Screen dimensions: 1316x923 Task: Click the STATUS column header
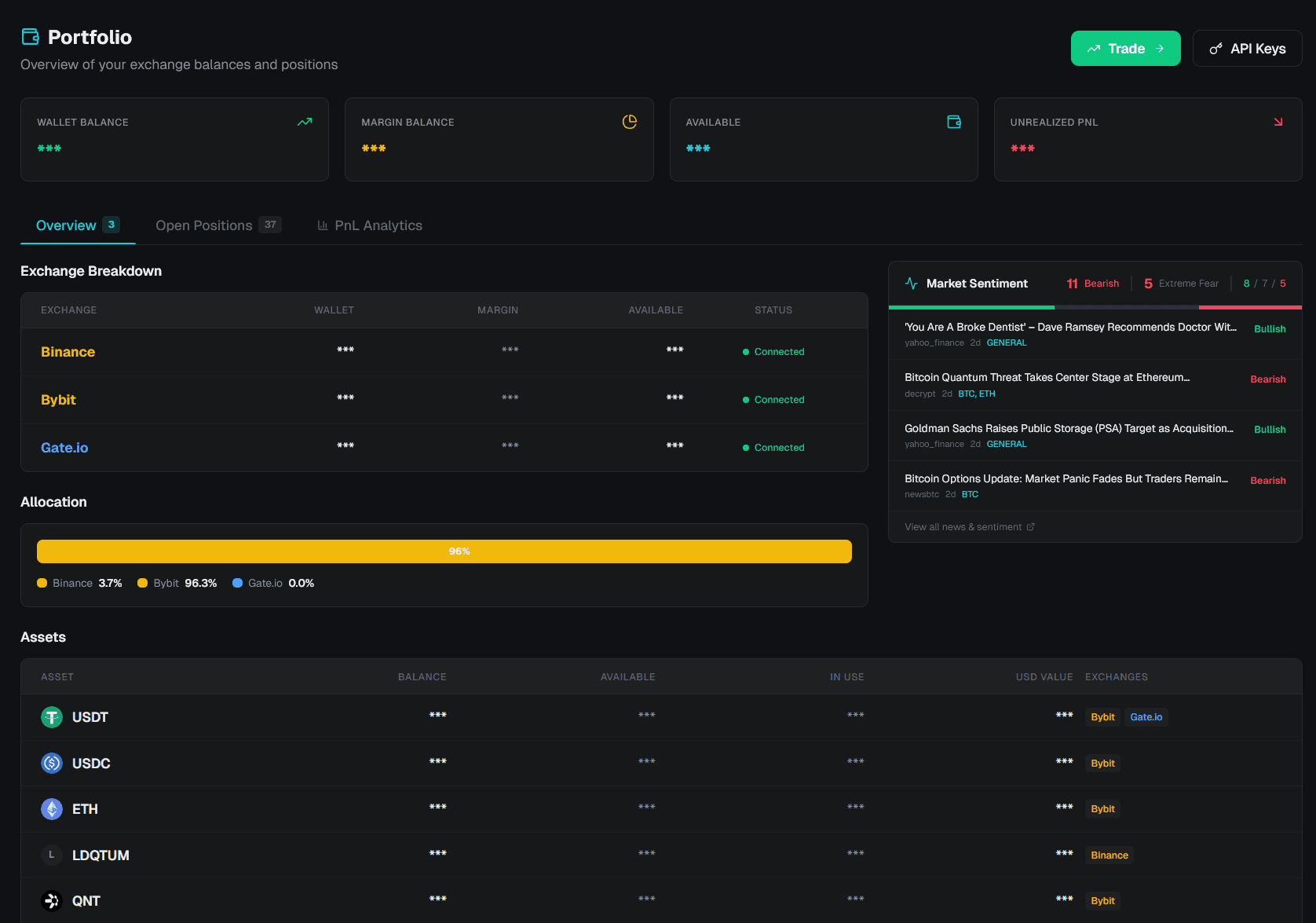[773, 310]
